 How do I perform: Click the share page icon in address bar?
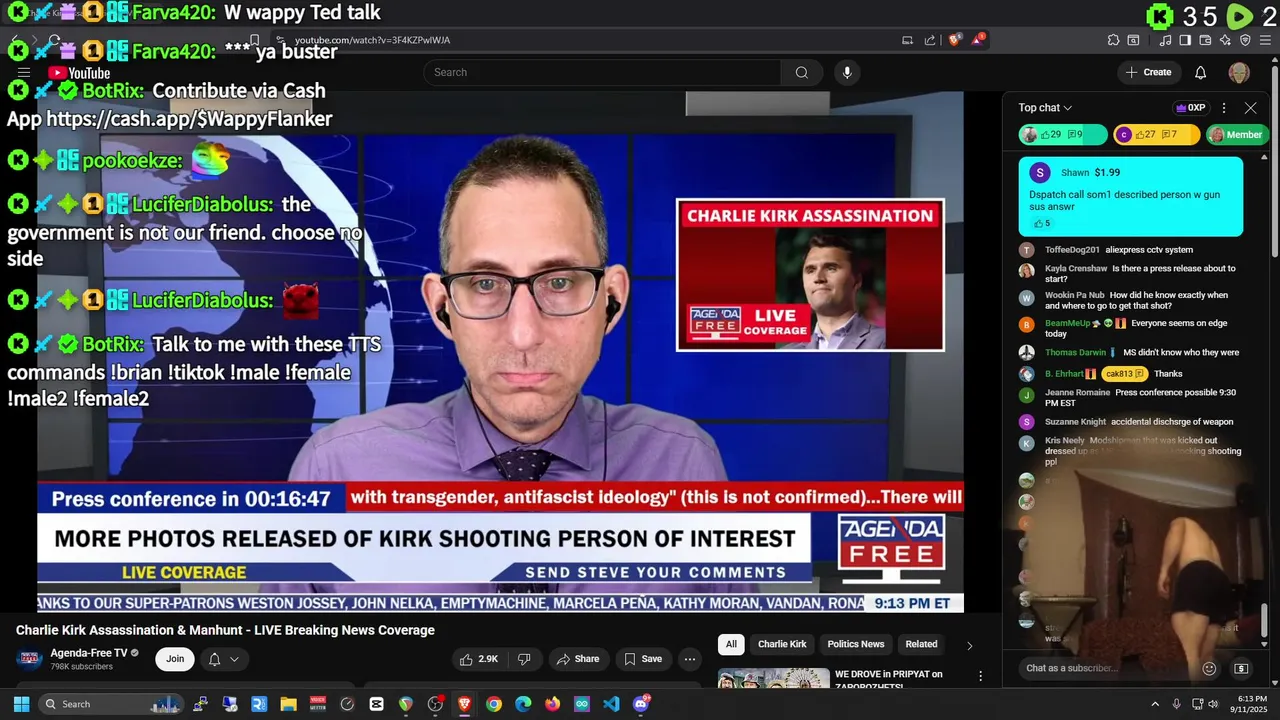(930, 40)
